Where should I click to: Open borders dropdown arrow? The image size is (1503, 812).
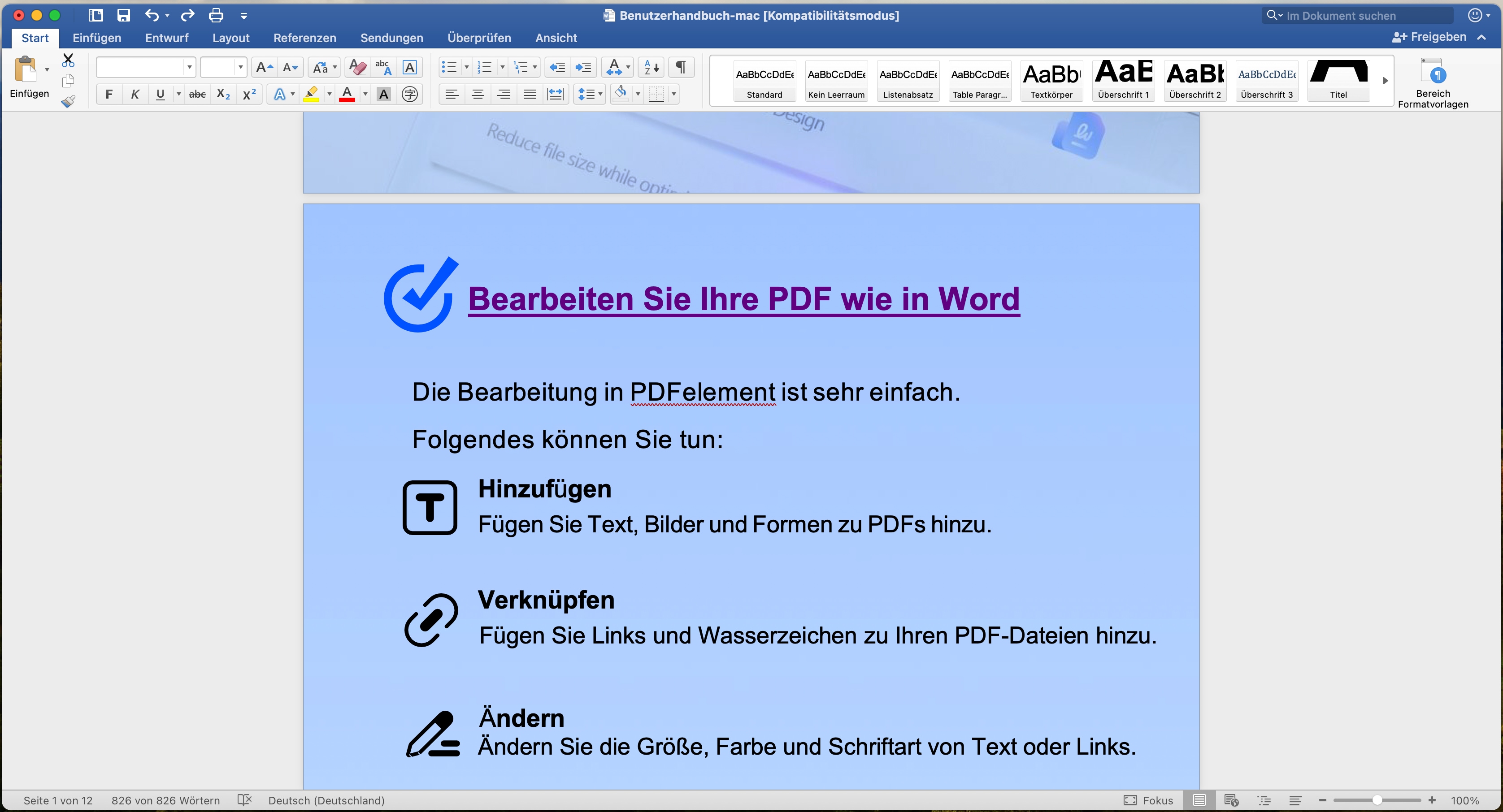(674, 94)
